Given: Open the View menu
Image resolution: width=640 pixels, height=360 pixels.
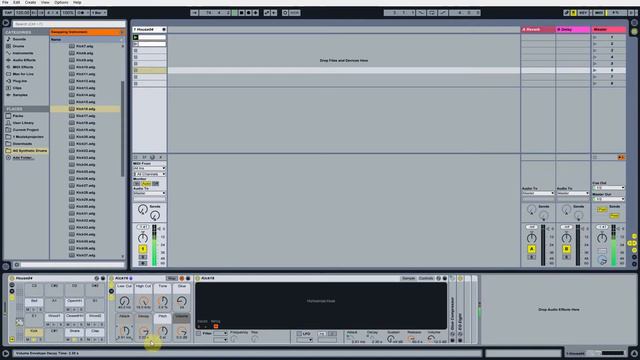Looking at the screenshot, I should (45, 2).
